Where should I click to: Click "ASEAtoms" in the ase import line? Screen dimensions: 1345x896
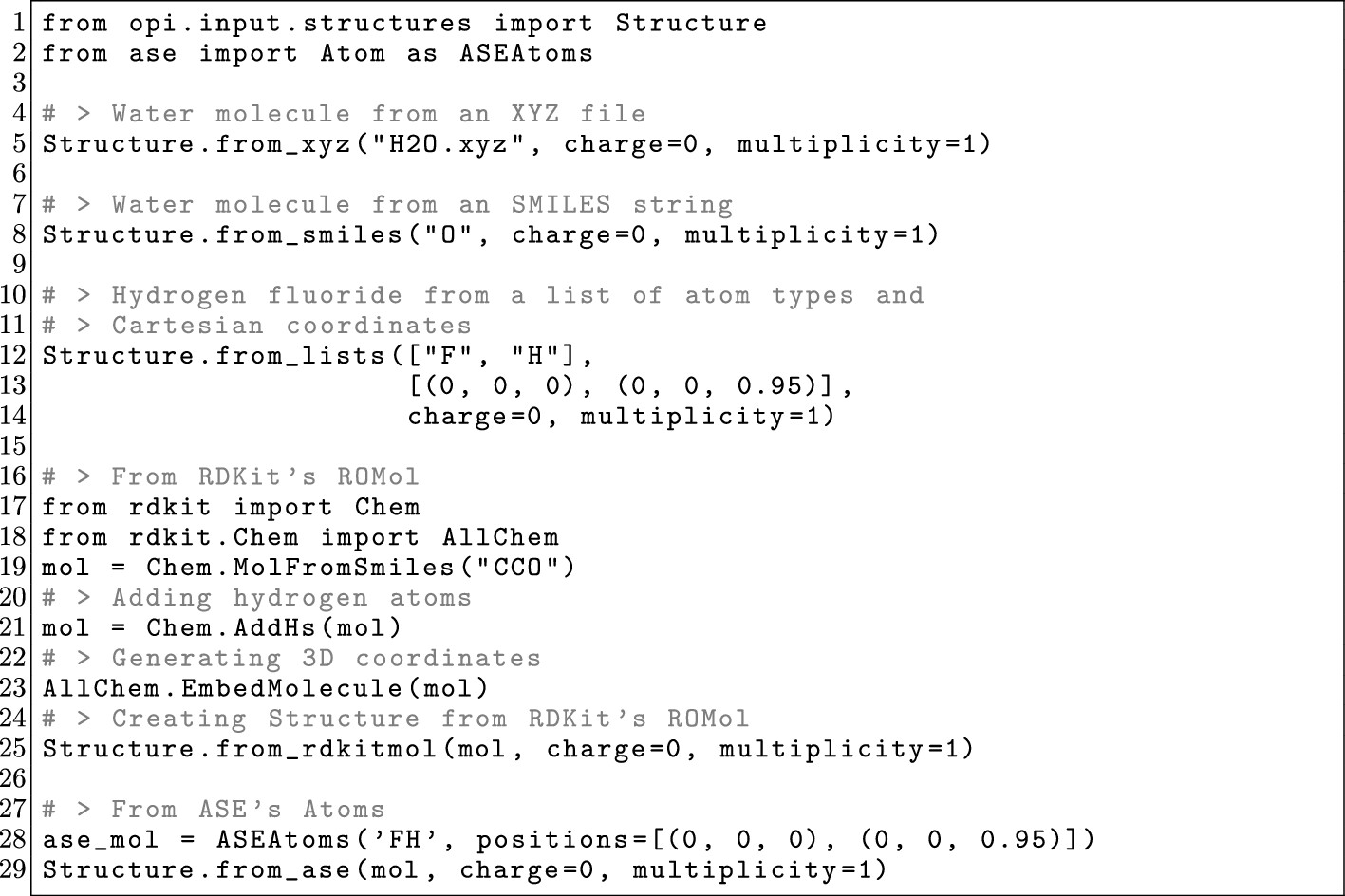click(x=526, y=53)
